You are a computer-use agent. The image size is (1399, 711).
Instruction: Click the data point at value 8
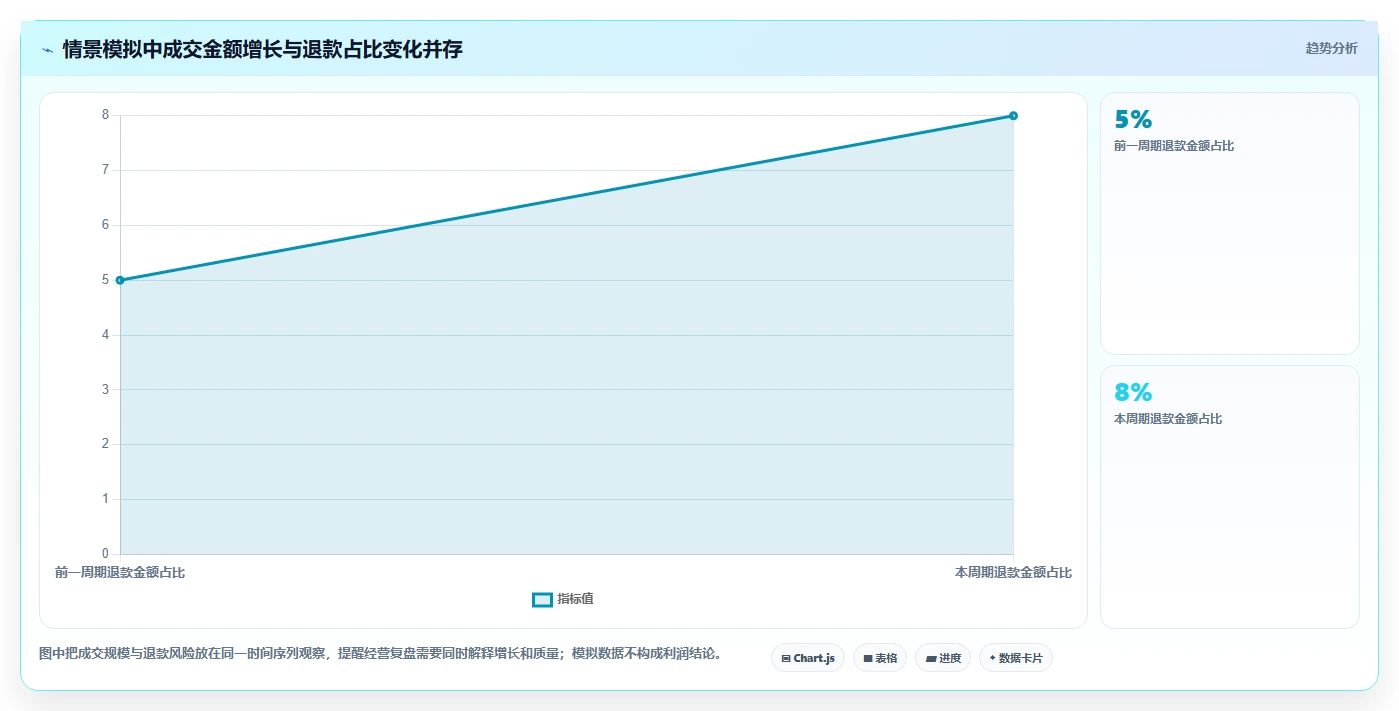(x=1013, y=116)
